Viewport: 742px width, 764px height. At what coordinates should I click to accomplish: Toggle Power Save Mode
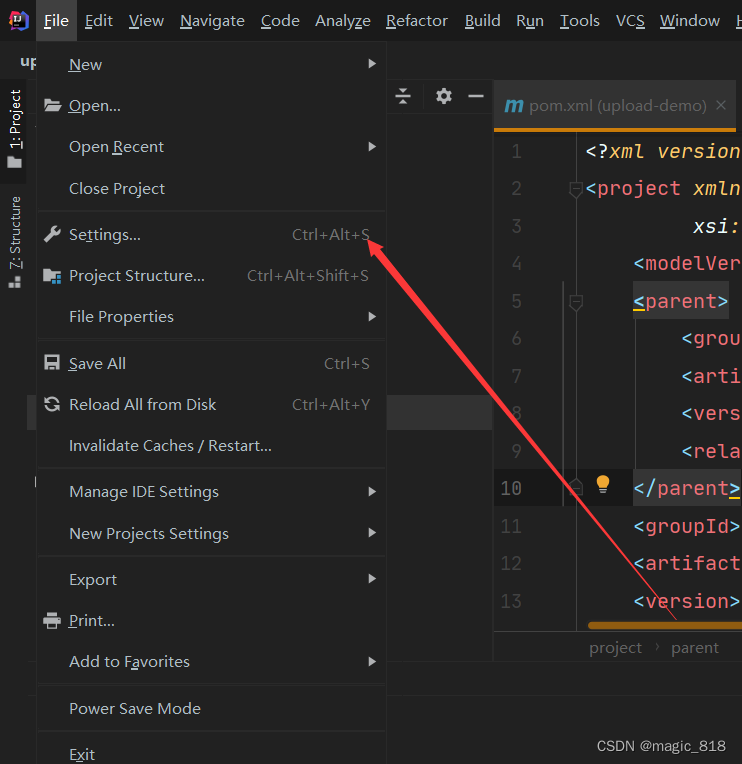(x=211, y=708)
